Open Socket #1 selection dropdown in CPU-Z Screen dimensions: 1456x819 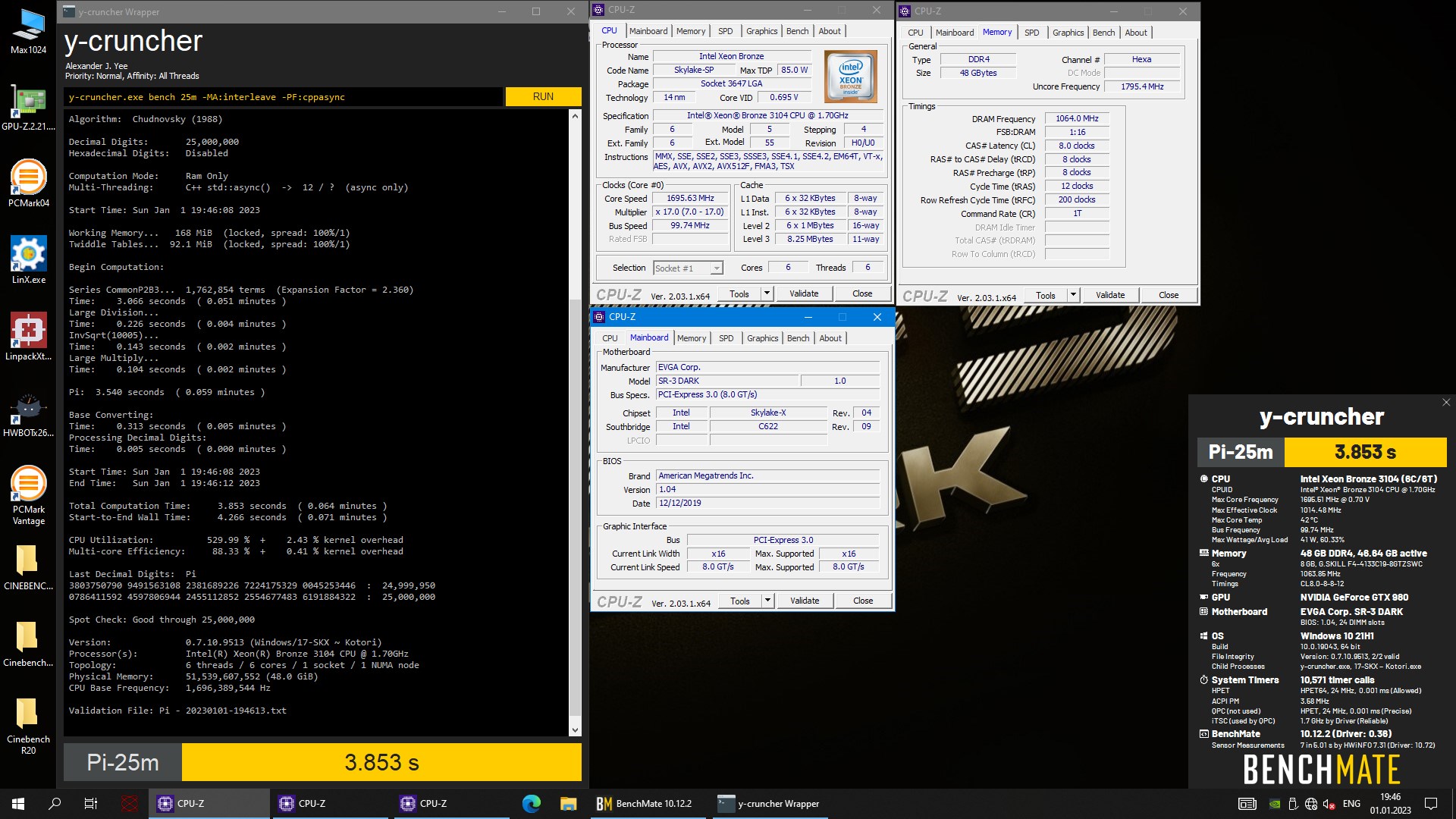(x=688, y=268)
